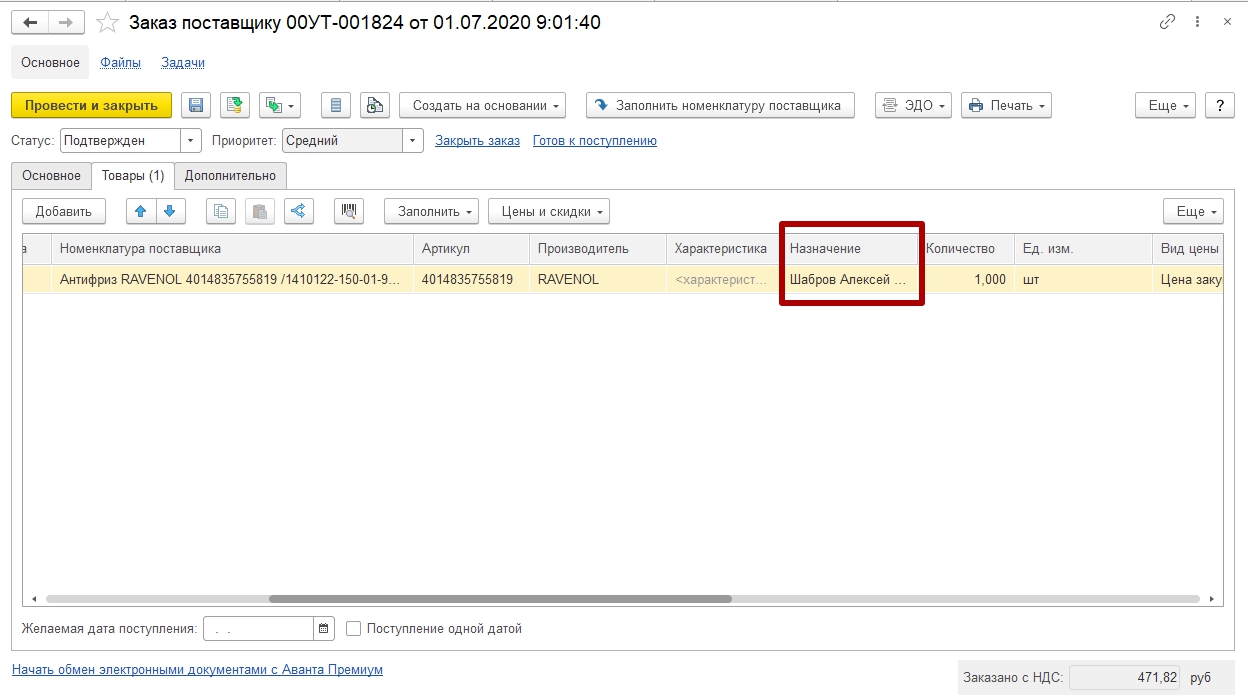The width and height of the screenshot is (1248, 699).
Task: Click the post document icon
Action: (x=235, y=105)
